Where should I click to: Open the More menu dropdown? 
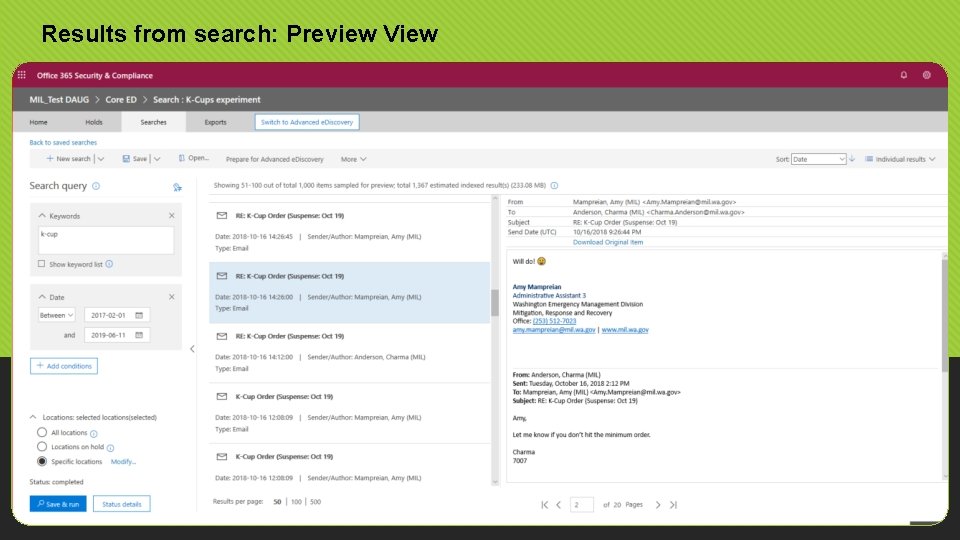(x=354, y=159)
